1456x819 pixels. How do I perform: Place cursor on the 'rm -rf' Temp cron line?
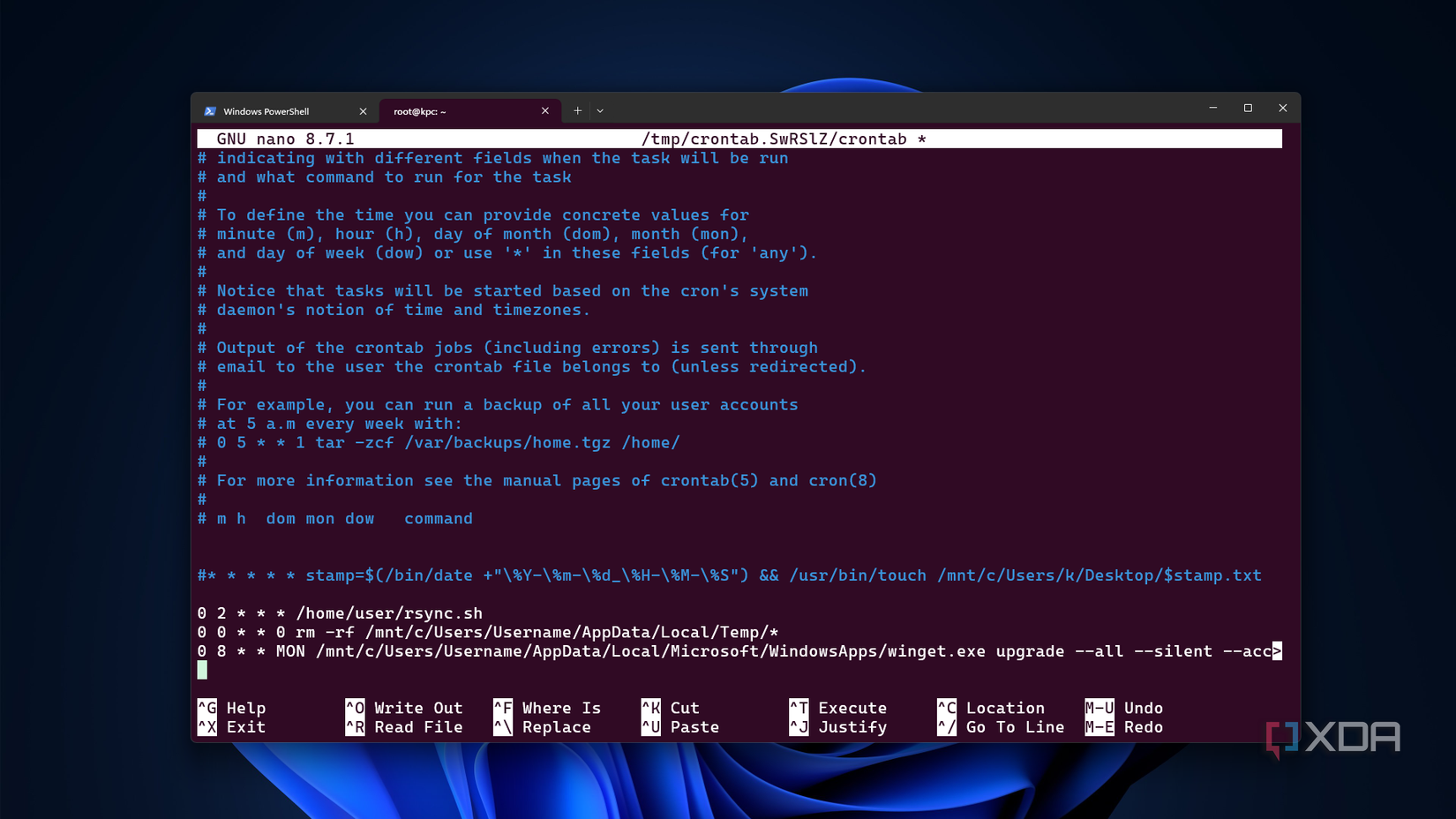pos(488,632)
